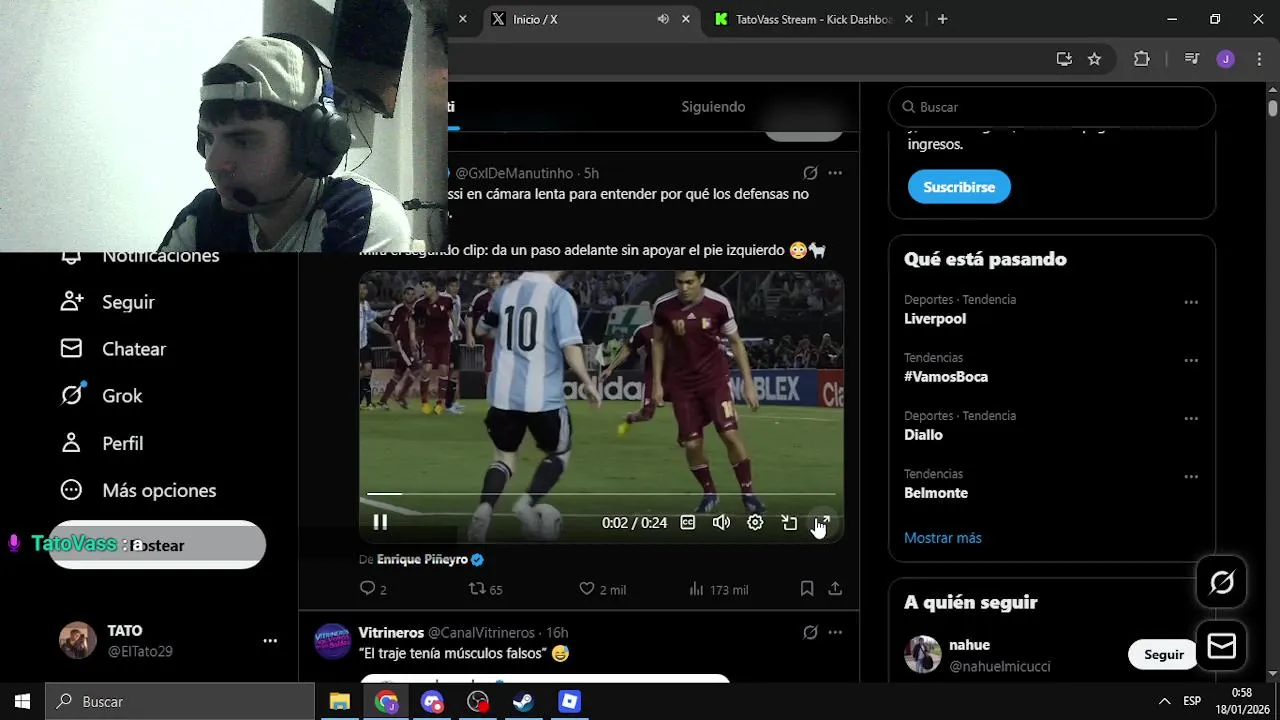The height and width of the screenshot is (720, 1280).
Task: Bookmark the Messi tweet
Action: coord(807,589)
